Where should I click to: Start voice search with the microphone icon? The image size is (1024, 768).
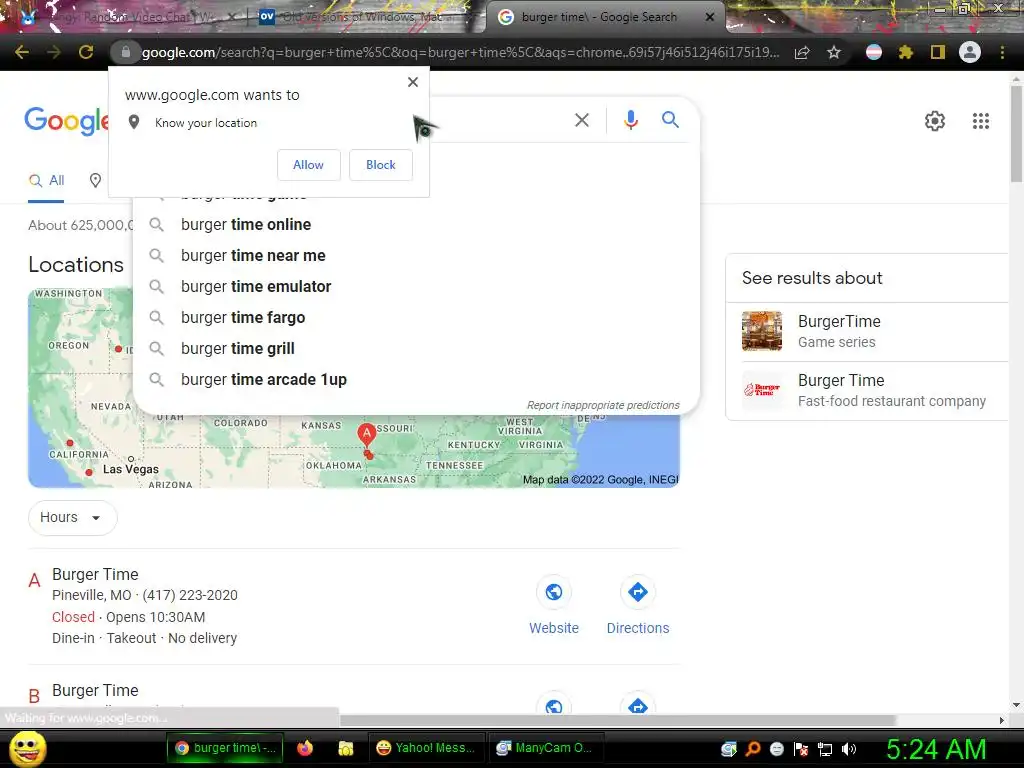click(630, 120)
